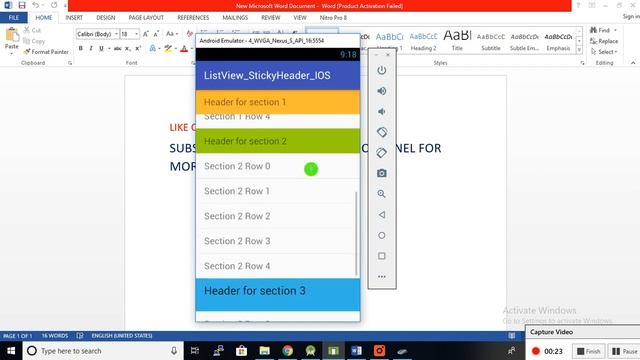Image resolution: width=640 pixels, height=360 pixels.
Task: Open the font size 18 dropdown
Action: (x=136, y=34)
